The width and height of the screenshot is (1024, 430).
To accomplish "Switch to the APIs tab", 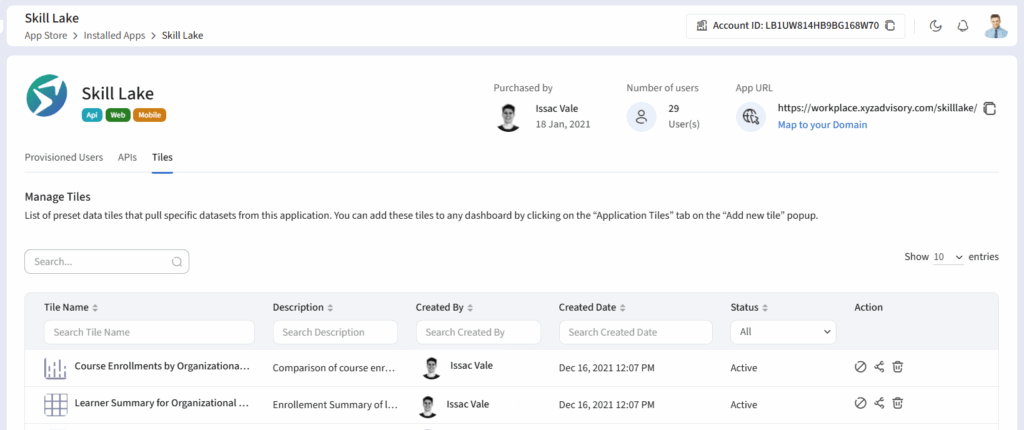I will pos(127,157).
